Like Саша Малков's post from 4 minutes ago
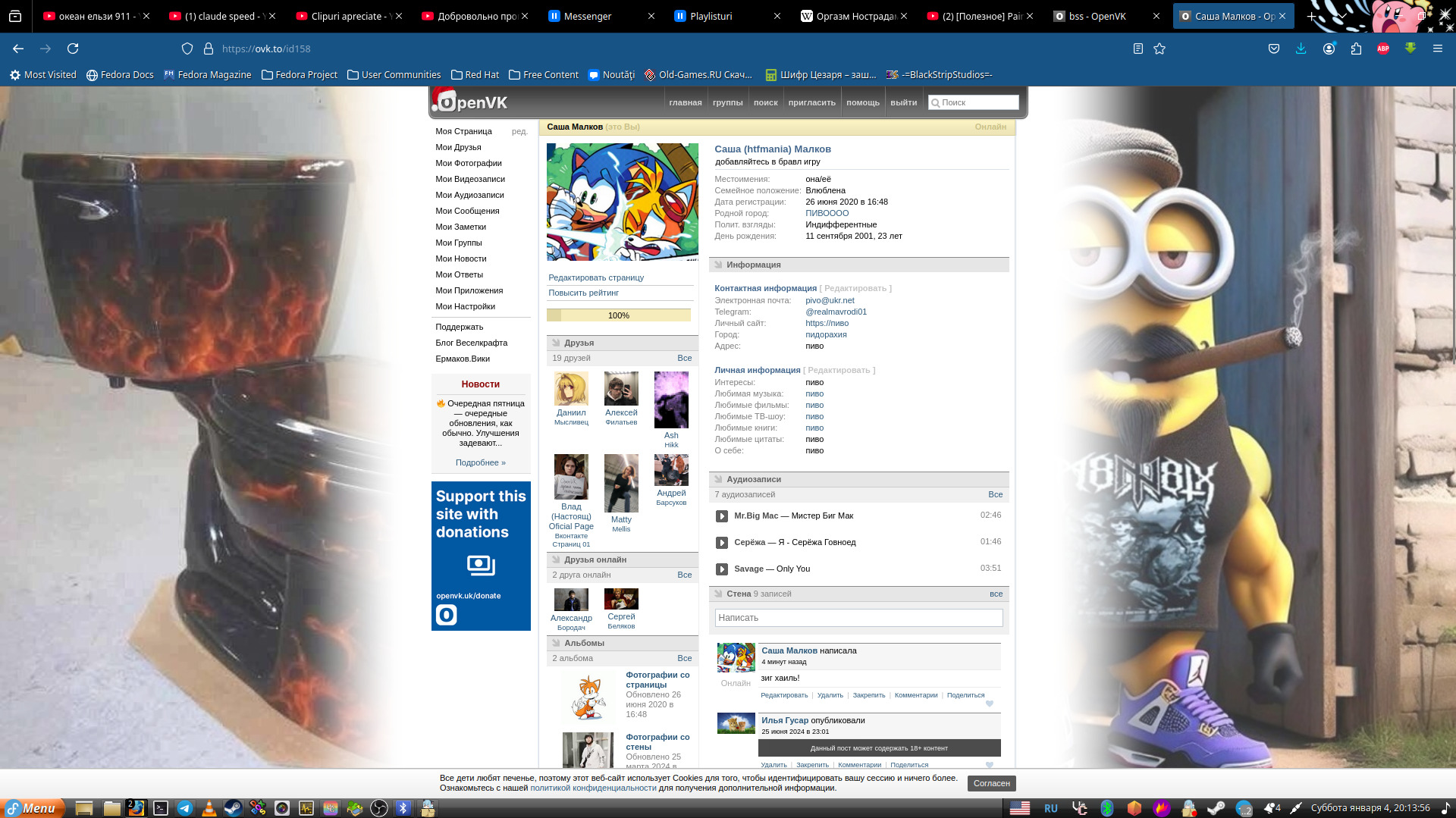The image size is (1456, 818). pyautogui.click(x=989, y=704)
